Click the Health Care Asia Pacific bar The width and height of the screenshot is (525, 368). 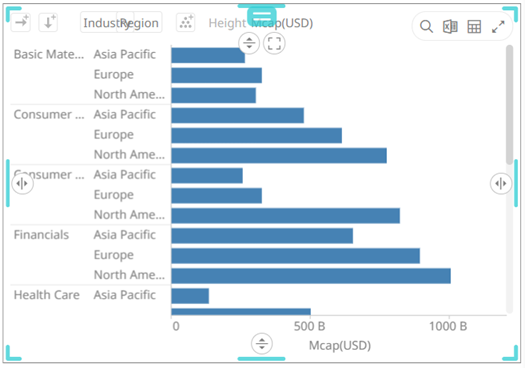190,296
